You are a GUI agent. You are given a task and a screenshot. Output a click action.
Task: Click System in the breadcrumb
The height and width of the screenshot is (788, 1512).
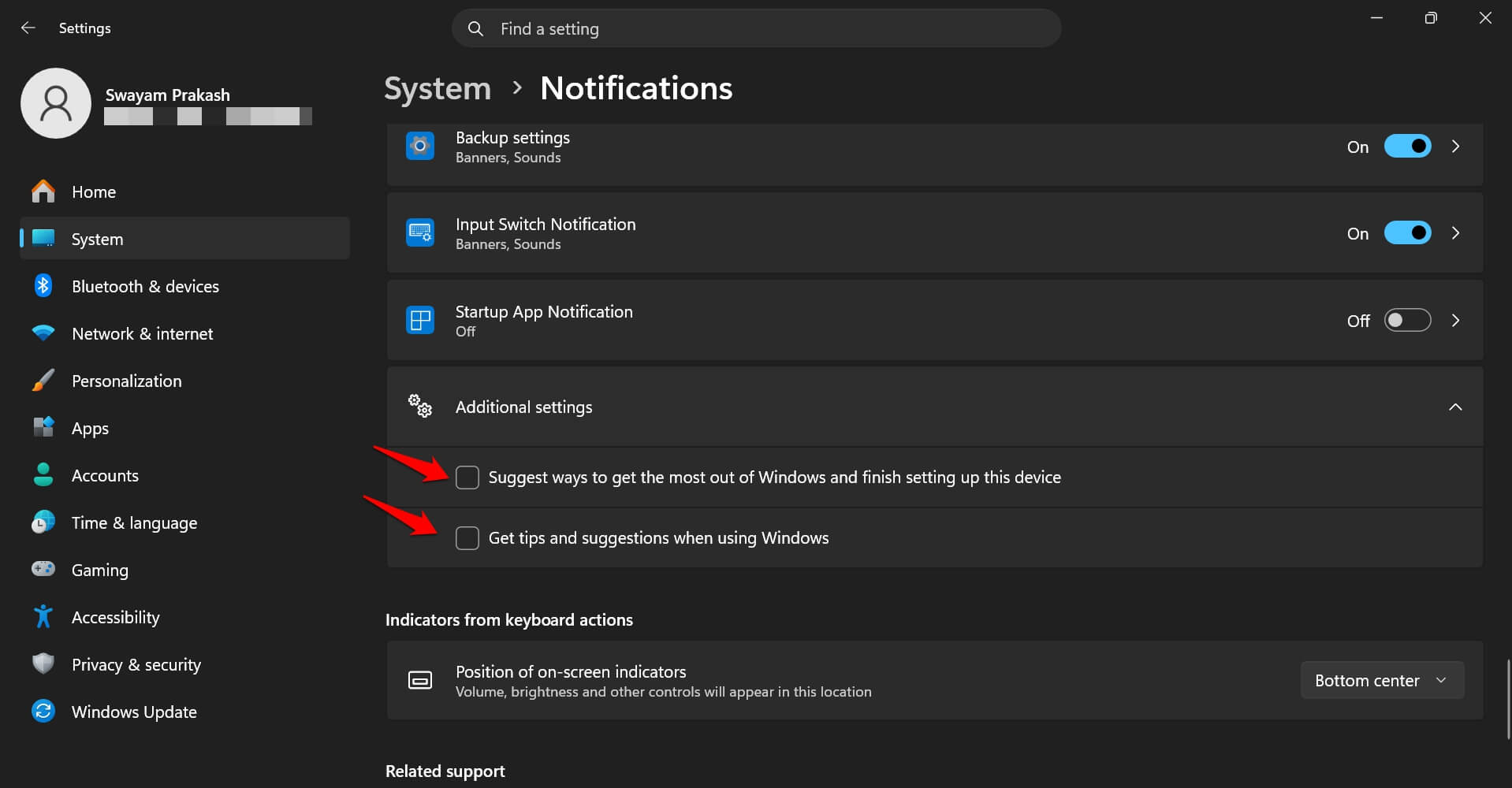[x=438, y=88]
